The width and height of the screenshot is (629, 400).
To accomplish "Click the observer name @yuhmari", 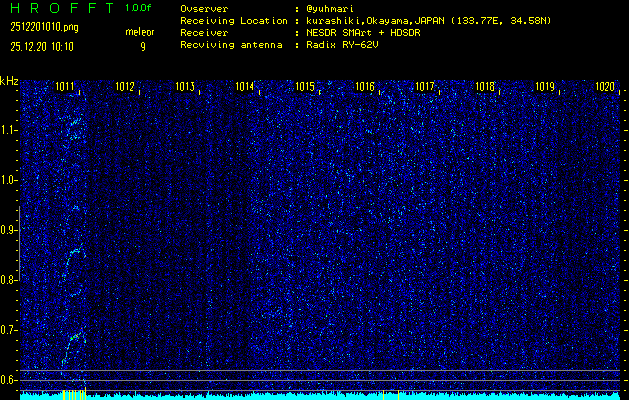I will 330,9.
